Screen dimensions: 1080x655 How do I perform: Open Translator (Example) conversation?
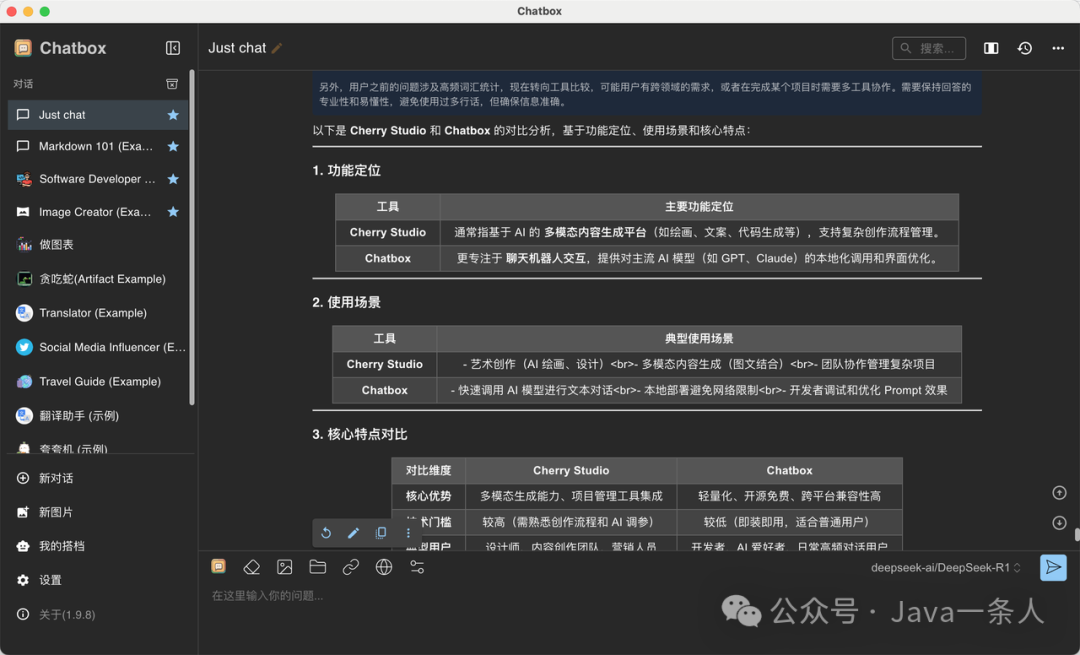click(97, 313)
